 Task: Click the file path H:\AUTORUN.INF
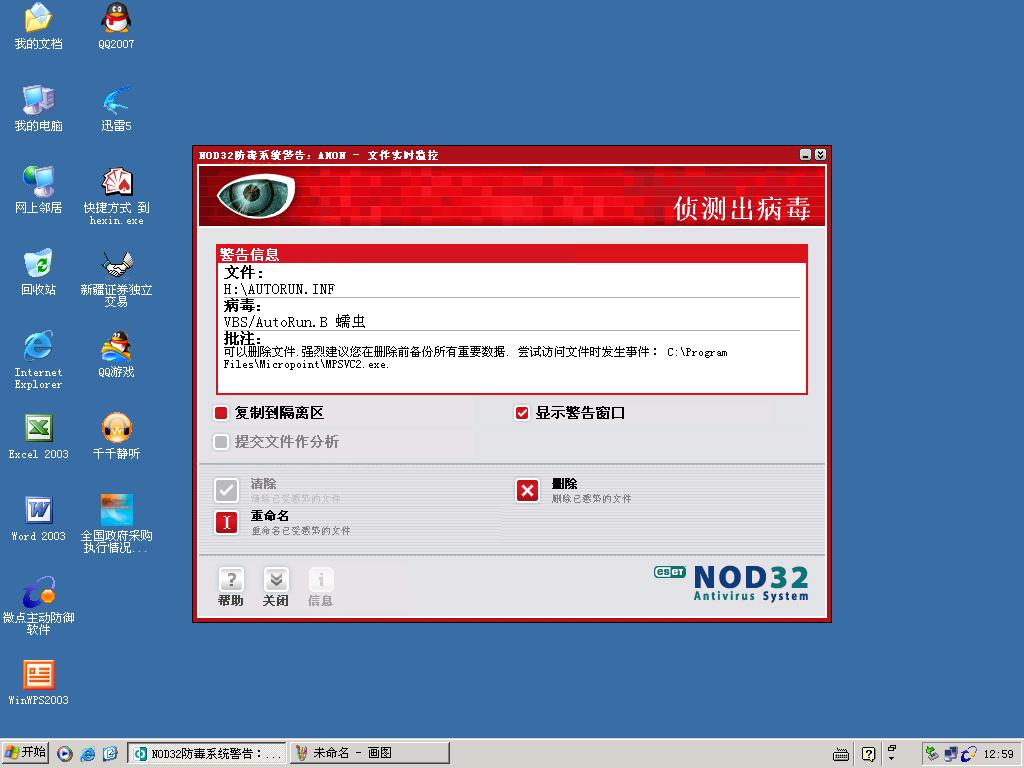(280, 289)
